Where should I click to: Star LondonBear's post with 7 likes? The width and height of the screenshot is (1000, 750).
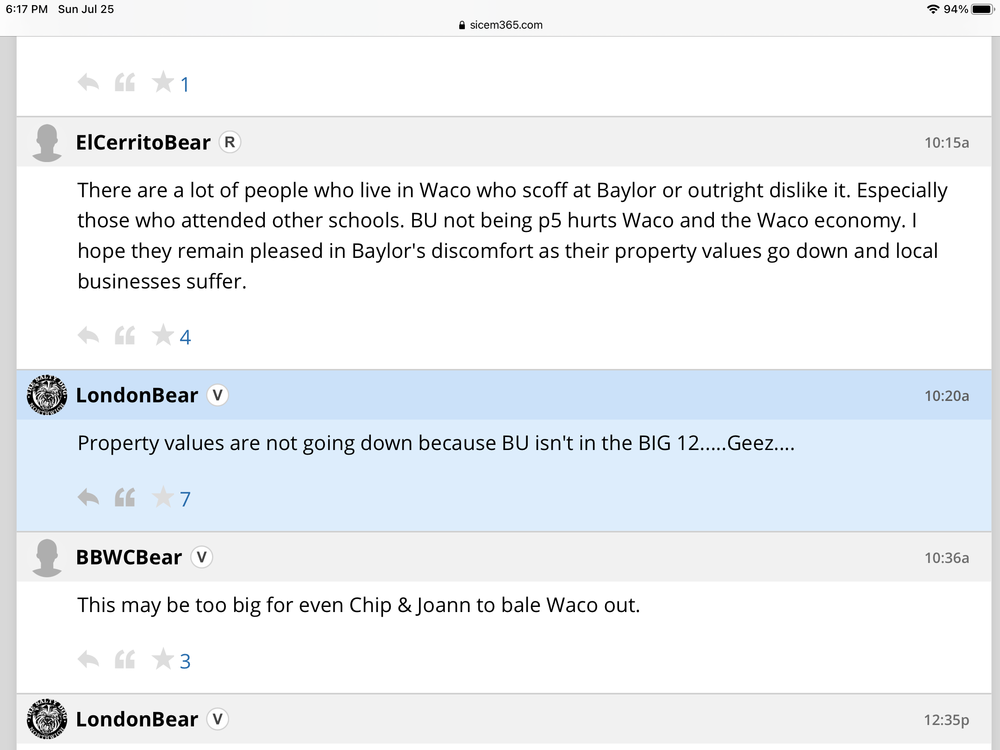tap(163, 497)
